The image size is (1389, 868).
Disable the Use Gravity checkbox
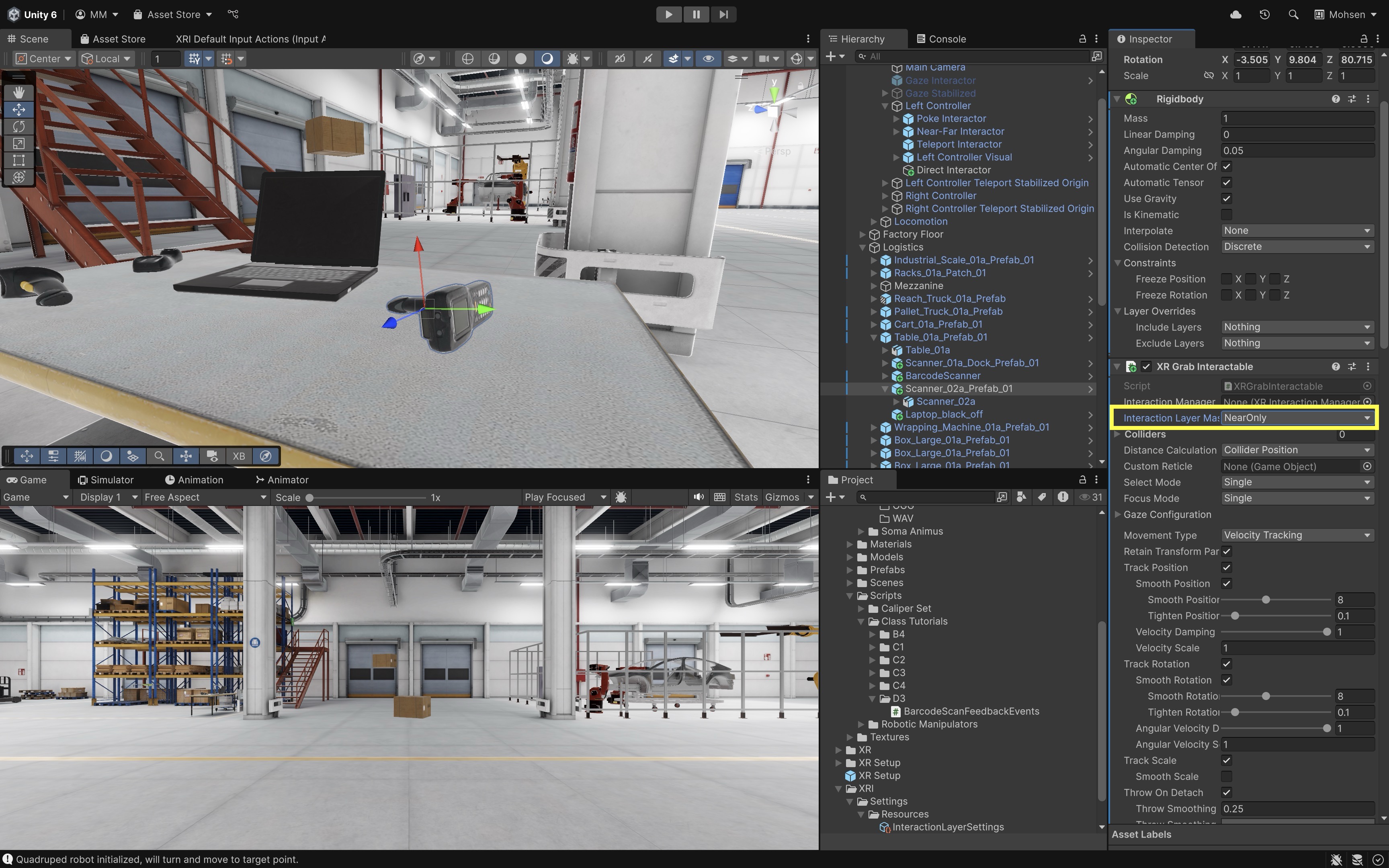pyautogui.click(x=1227, y=199)
